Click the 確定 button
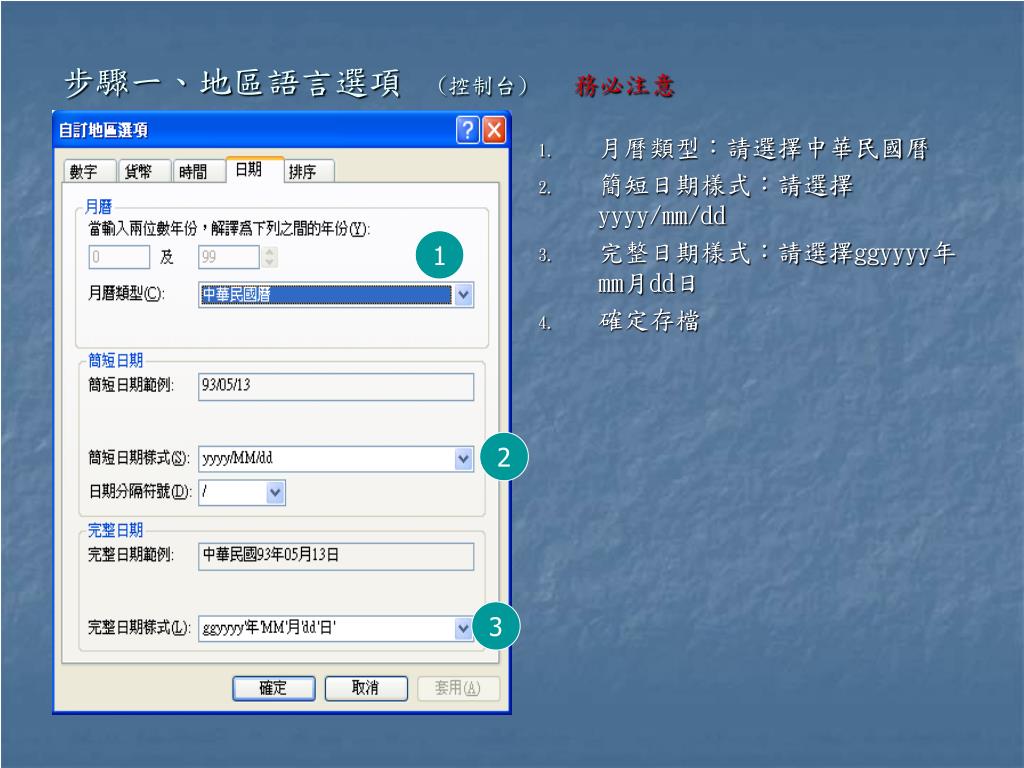1024x768 pixels. 274,688
